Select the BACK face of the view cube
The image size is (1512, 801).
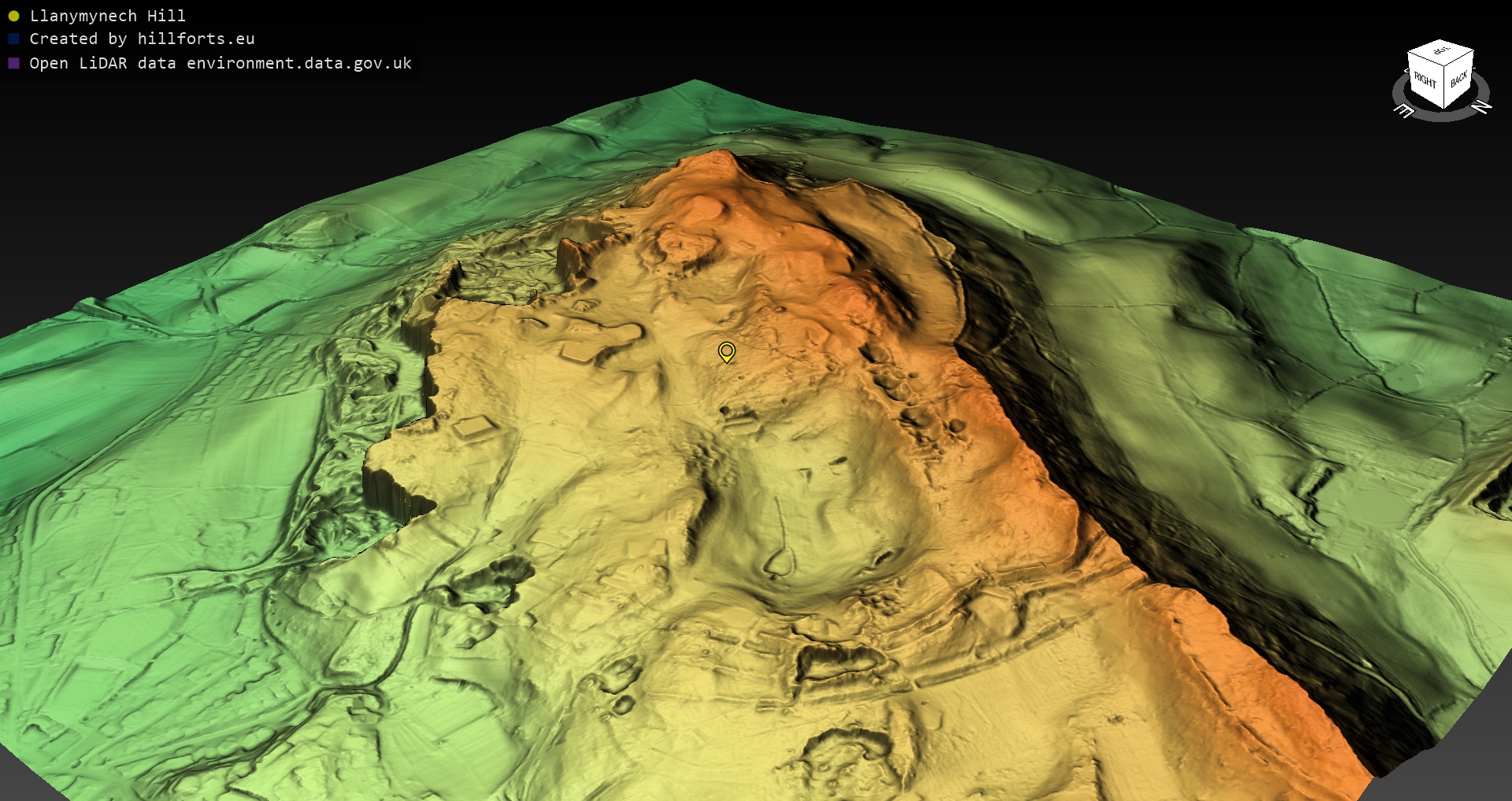[x=1458, y=80]
